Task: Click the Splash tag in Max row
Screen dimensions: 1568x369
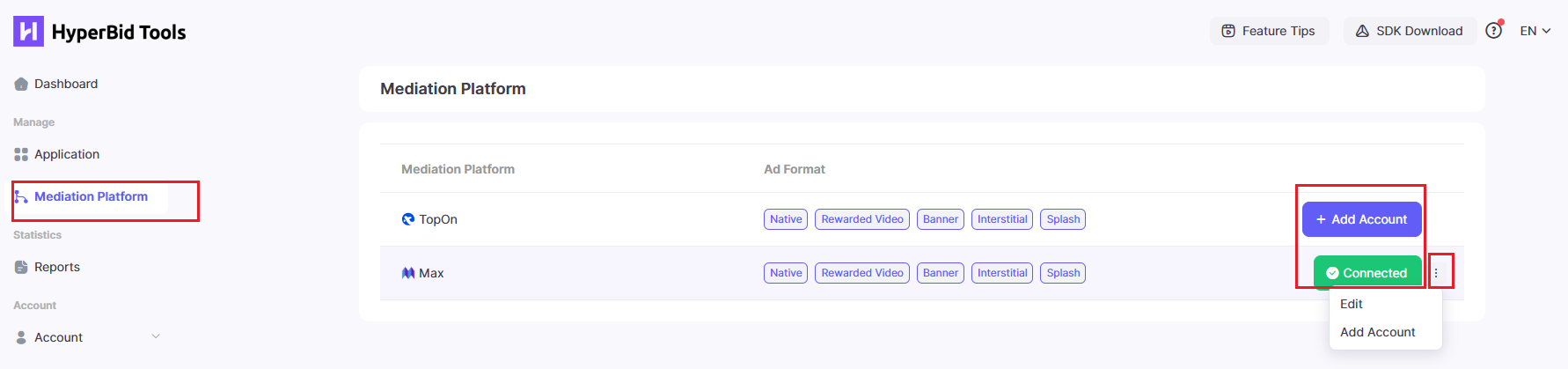Action: coord(1063,273)
